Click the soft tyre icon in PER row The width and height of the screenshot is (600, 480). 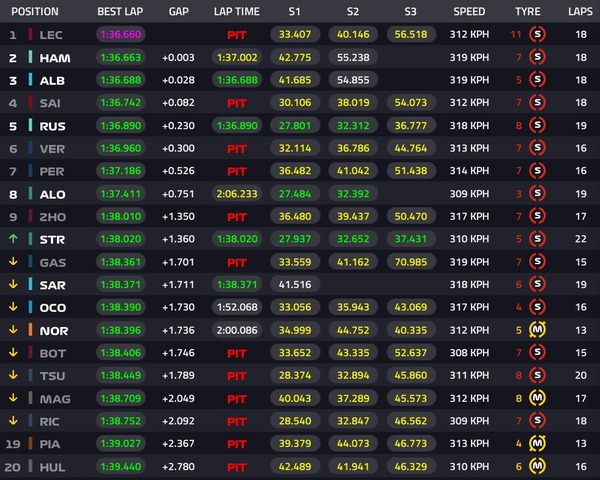coord(537,171)
